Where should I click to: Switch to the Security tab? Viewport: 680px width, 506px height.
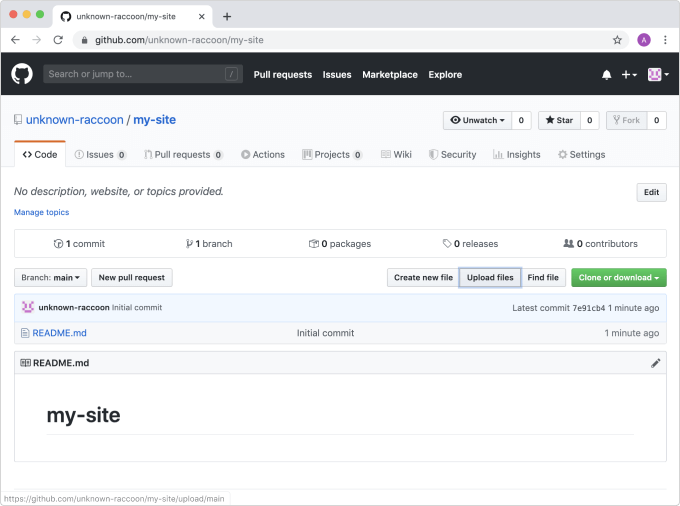[452, 154]
